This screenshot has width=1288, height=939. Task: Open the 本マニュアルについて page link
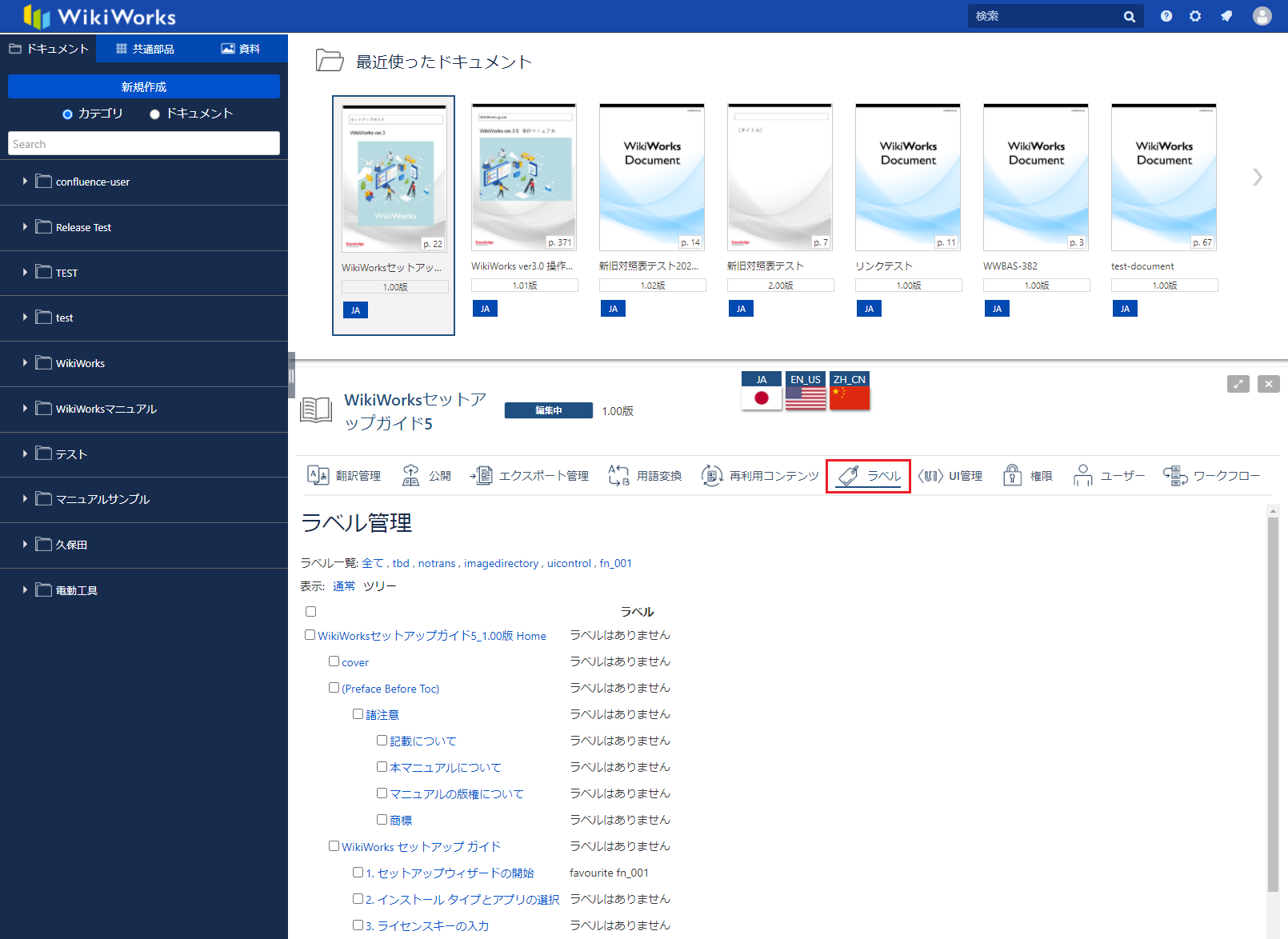446,767
